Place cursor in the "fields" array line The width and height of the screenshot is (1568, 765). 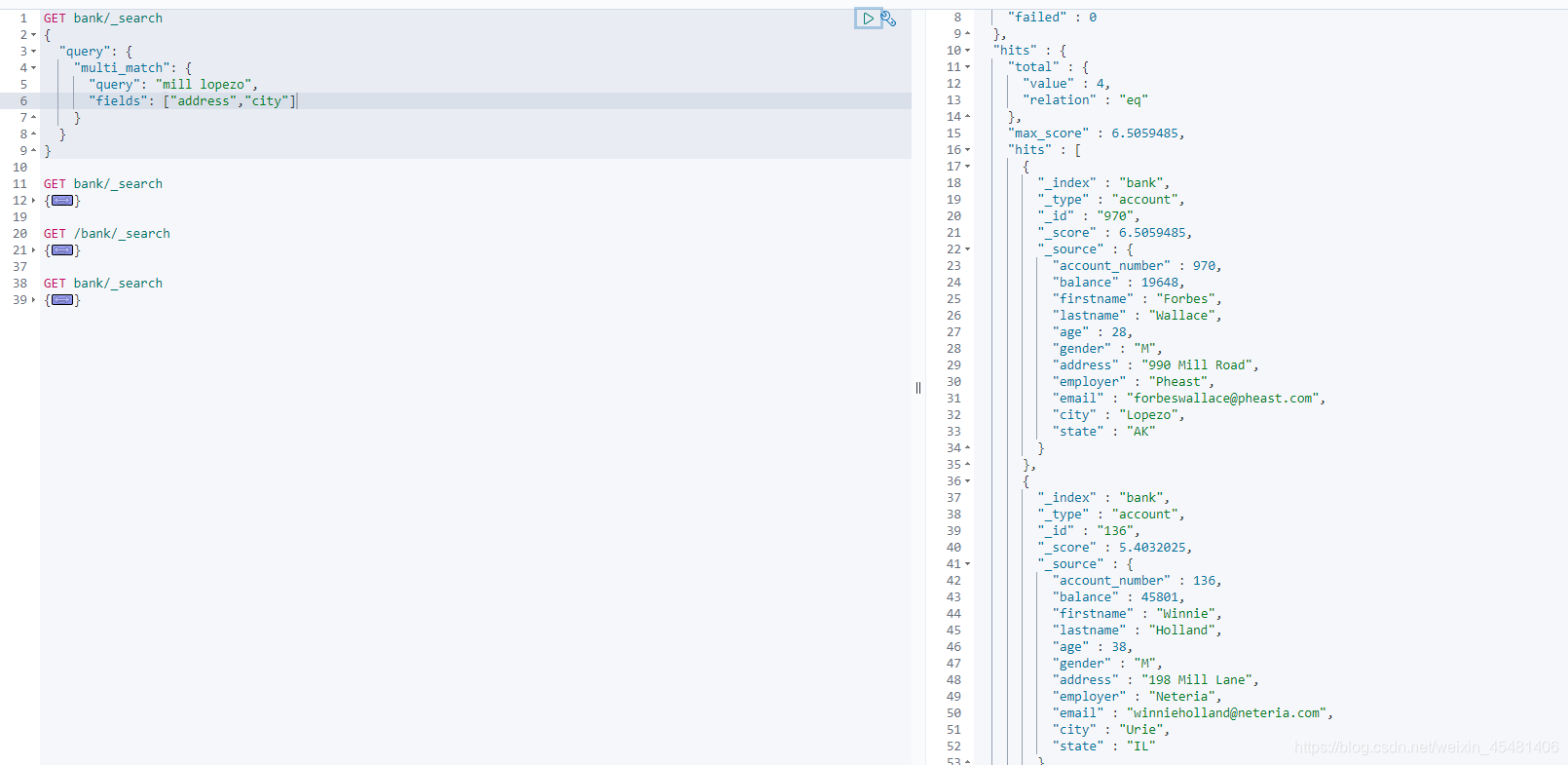pyautogui.click(x=192, y=101)
